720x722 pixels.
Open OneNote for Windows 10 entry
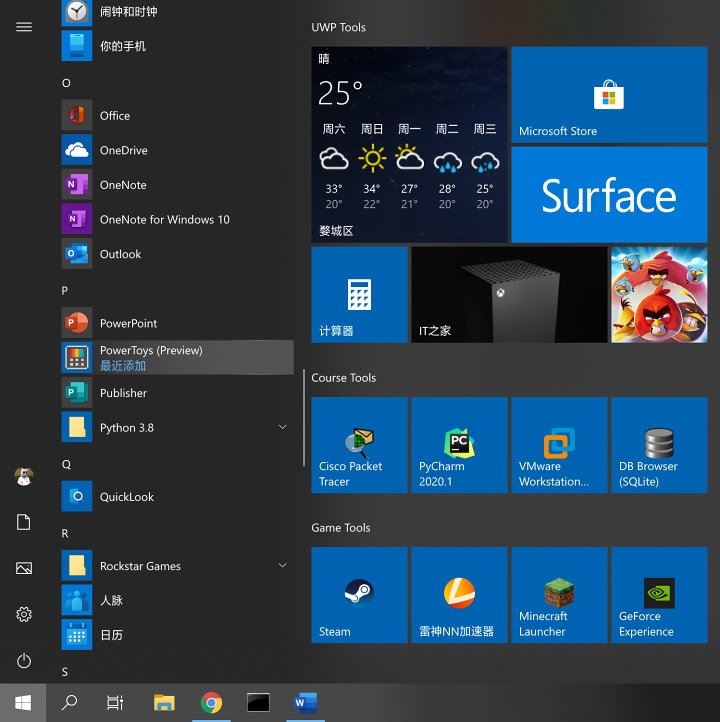(x=165, y=220)
